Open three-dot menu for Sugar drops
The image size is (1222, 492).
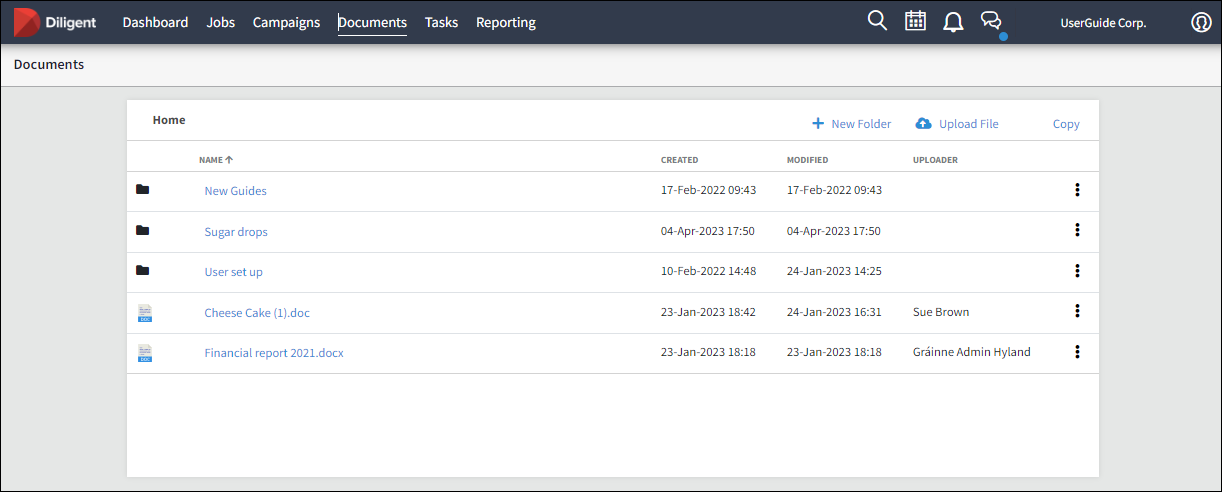point(1077,230)
